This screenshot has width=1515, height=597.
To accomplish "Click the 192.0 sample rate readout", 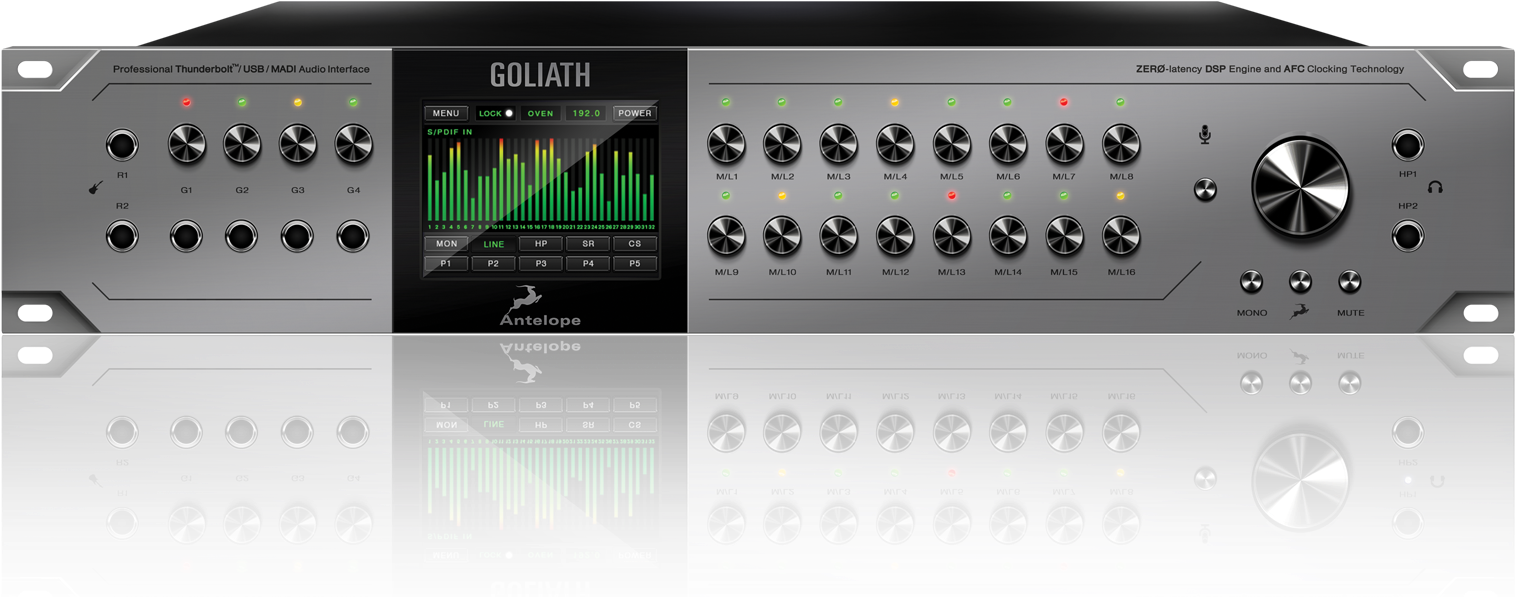I will (x=585, y=113).
